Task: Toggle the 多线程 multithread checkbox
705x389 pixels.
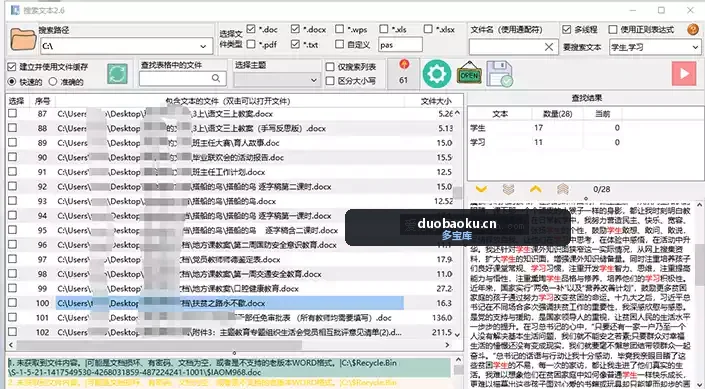Action: [567, 29]
